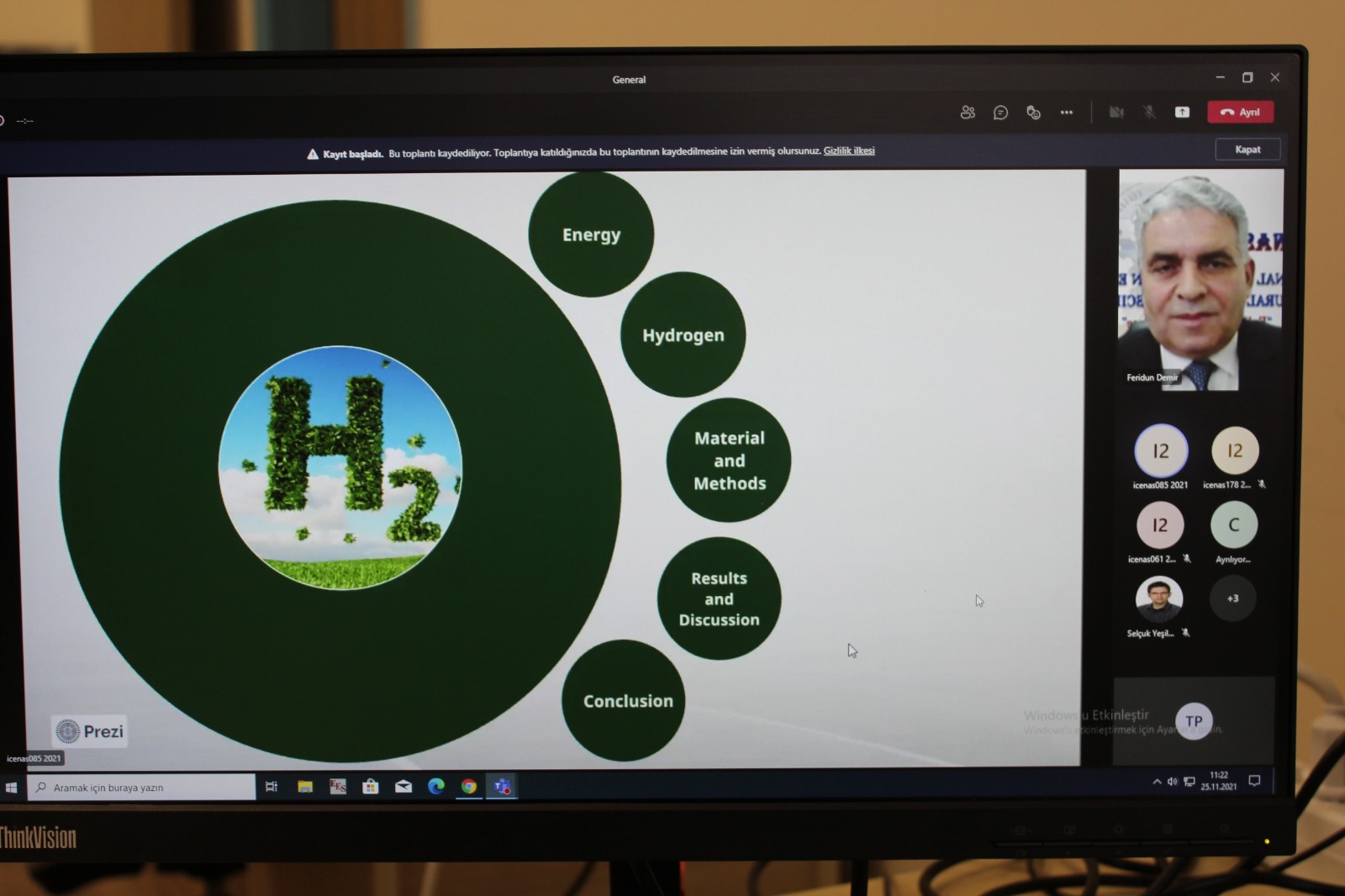1345x896 pixels.
Task: Open Microsoft Store from the taskbar
Action: [x=370, y=787]
